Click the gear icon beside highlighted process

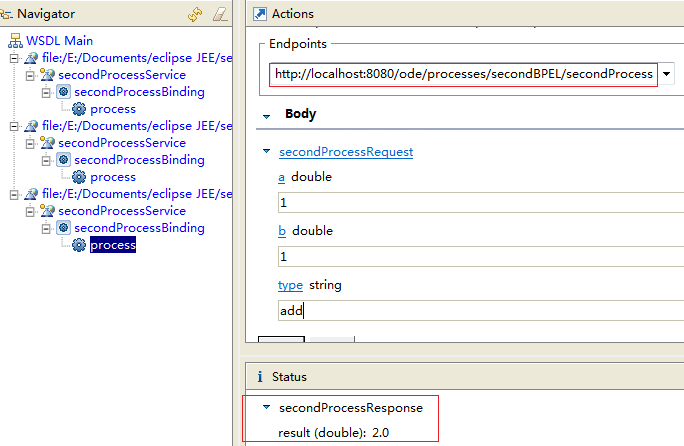click(x=79, y=245)
